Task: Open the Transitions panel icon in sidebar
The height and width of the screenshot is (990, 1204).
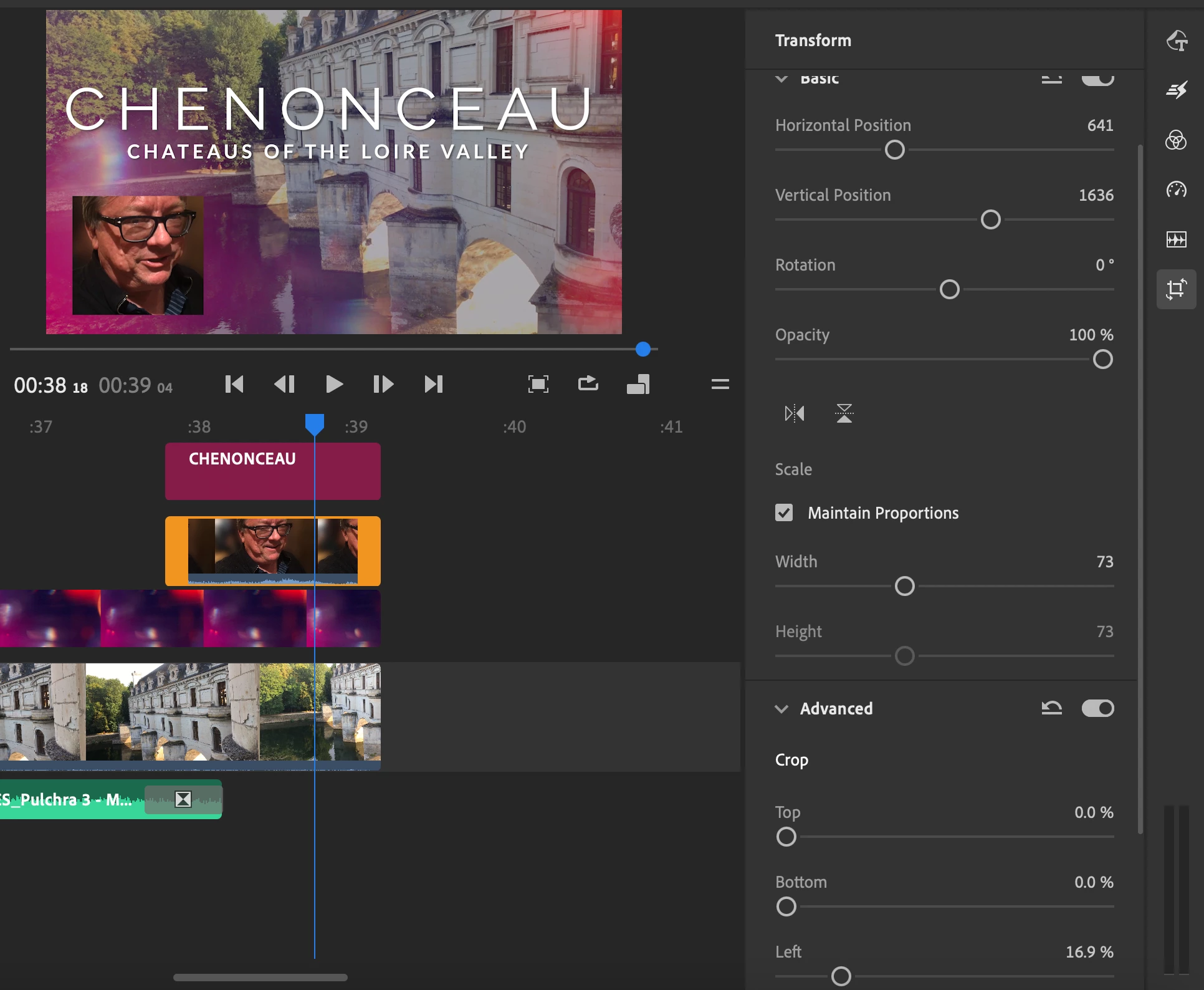Action: point(1177,90)
